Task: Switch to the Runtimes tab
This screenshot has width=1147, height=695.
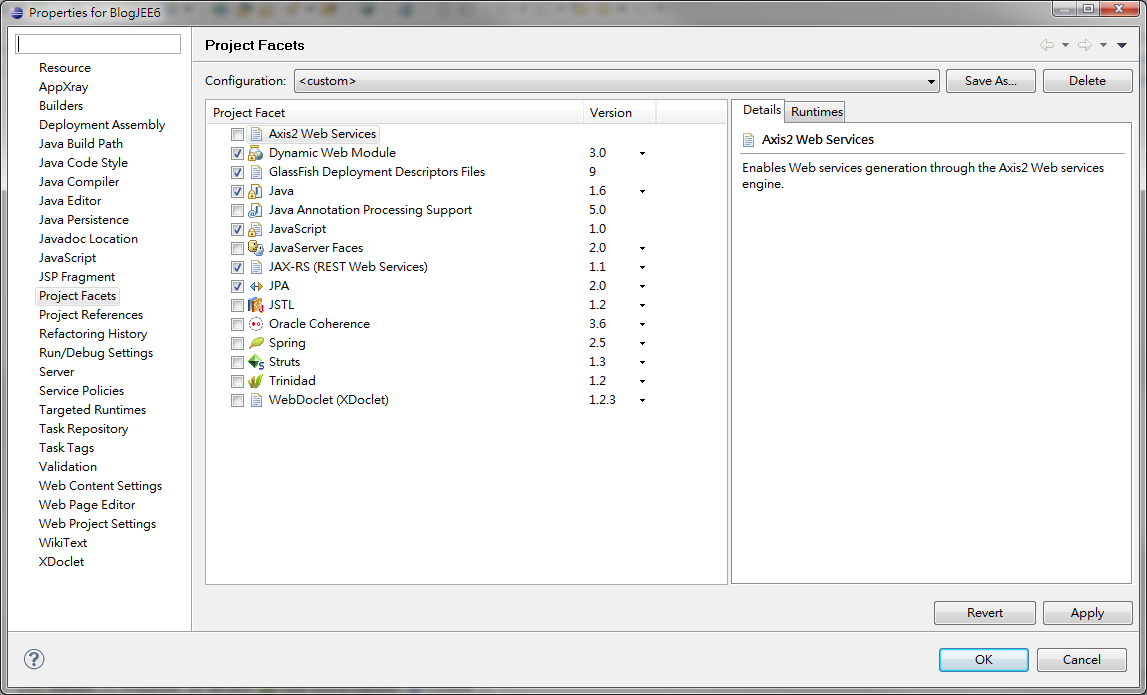Action: (816, 111)
